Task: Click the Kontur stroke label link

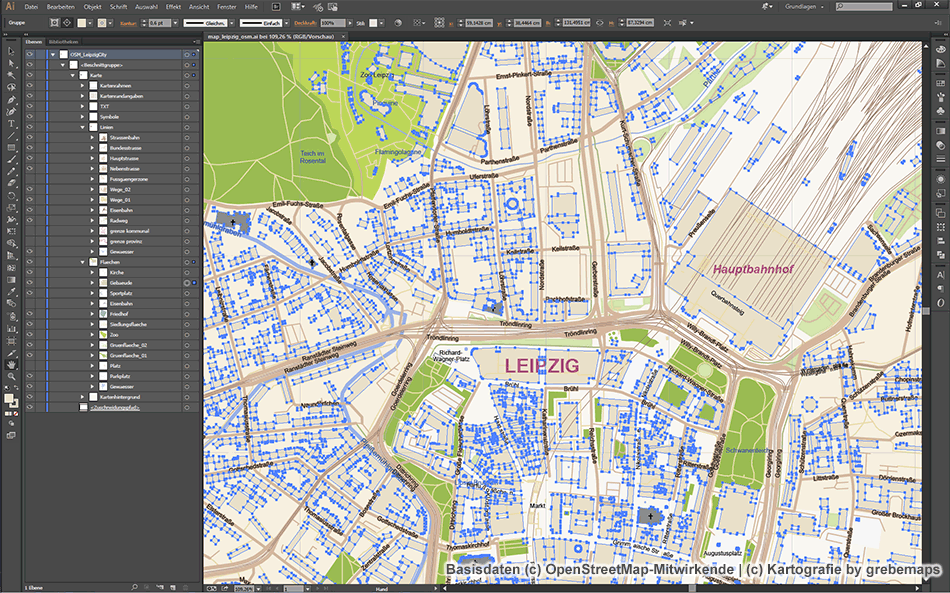Action: [126, 22]
